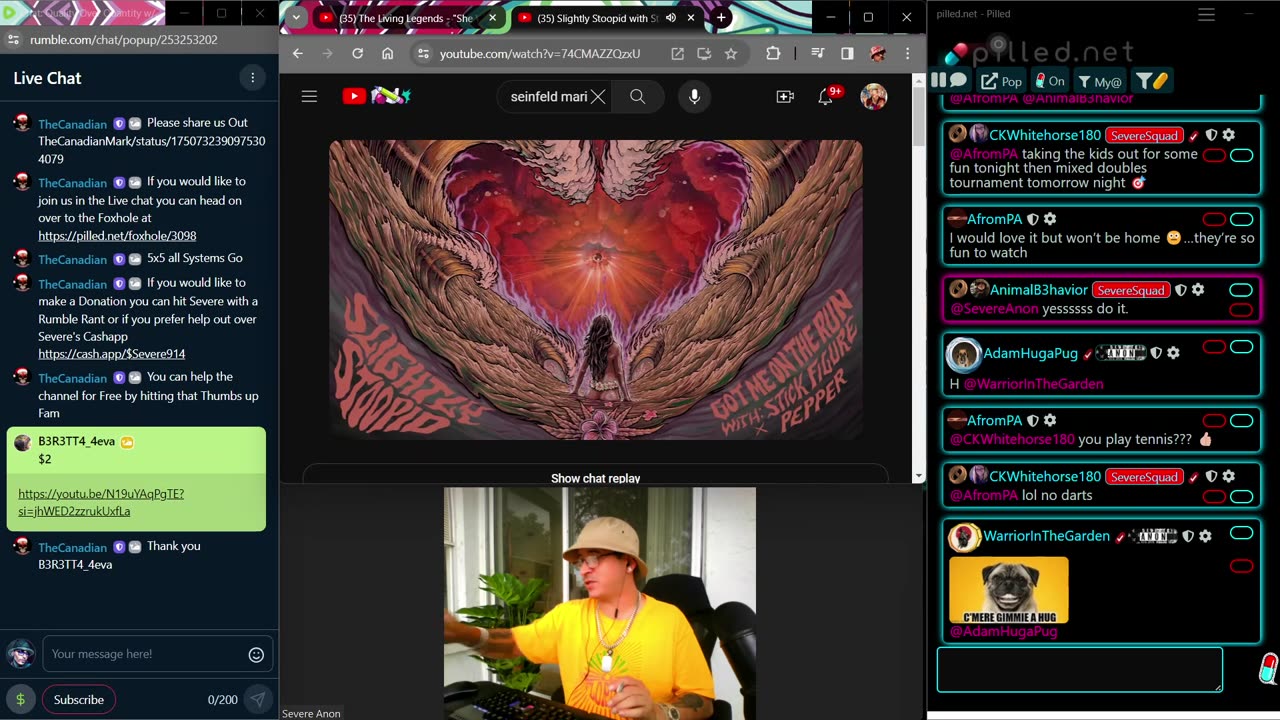Open Chrome profile avatar
The width and height of the screenshot is (1280, 720).
click(x=878, y=53)
